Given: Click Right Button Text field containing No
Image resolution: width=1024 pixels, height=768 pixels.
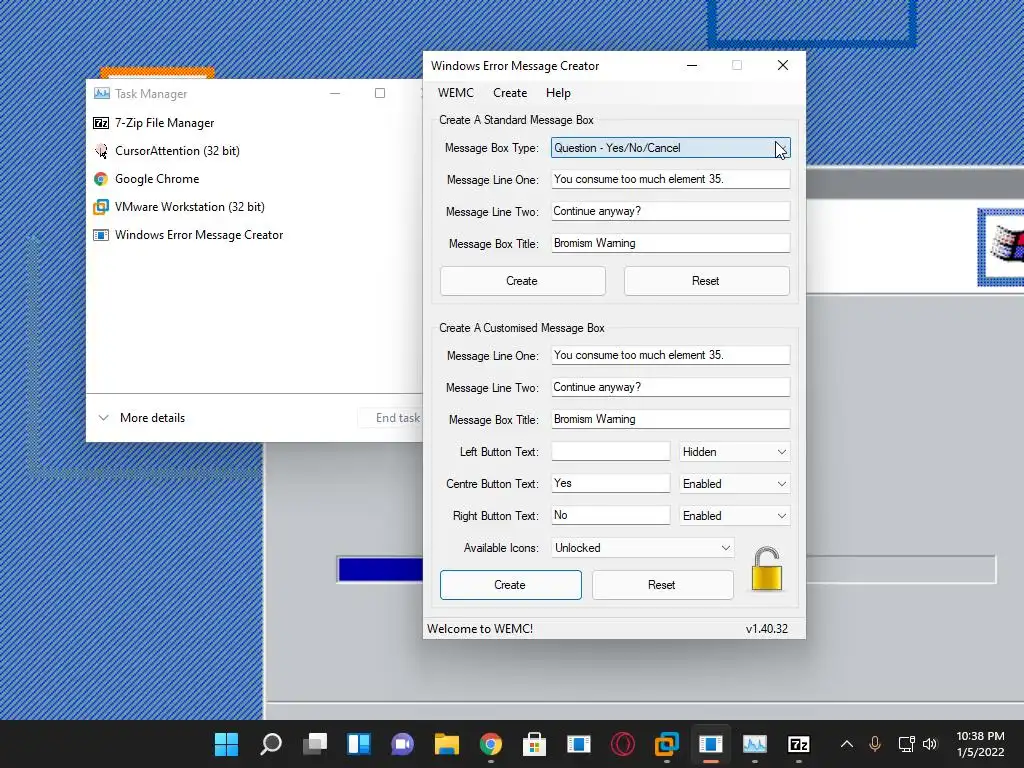Looking at the screenshot, I should [611, 515].
